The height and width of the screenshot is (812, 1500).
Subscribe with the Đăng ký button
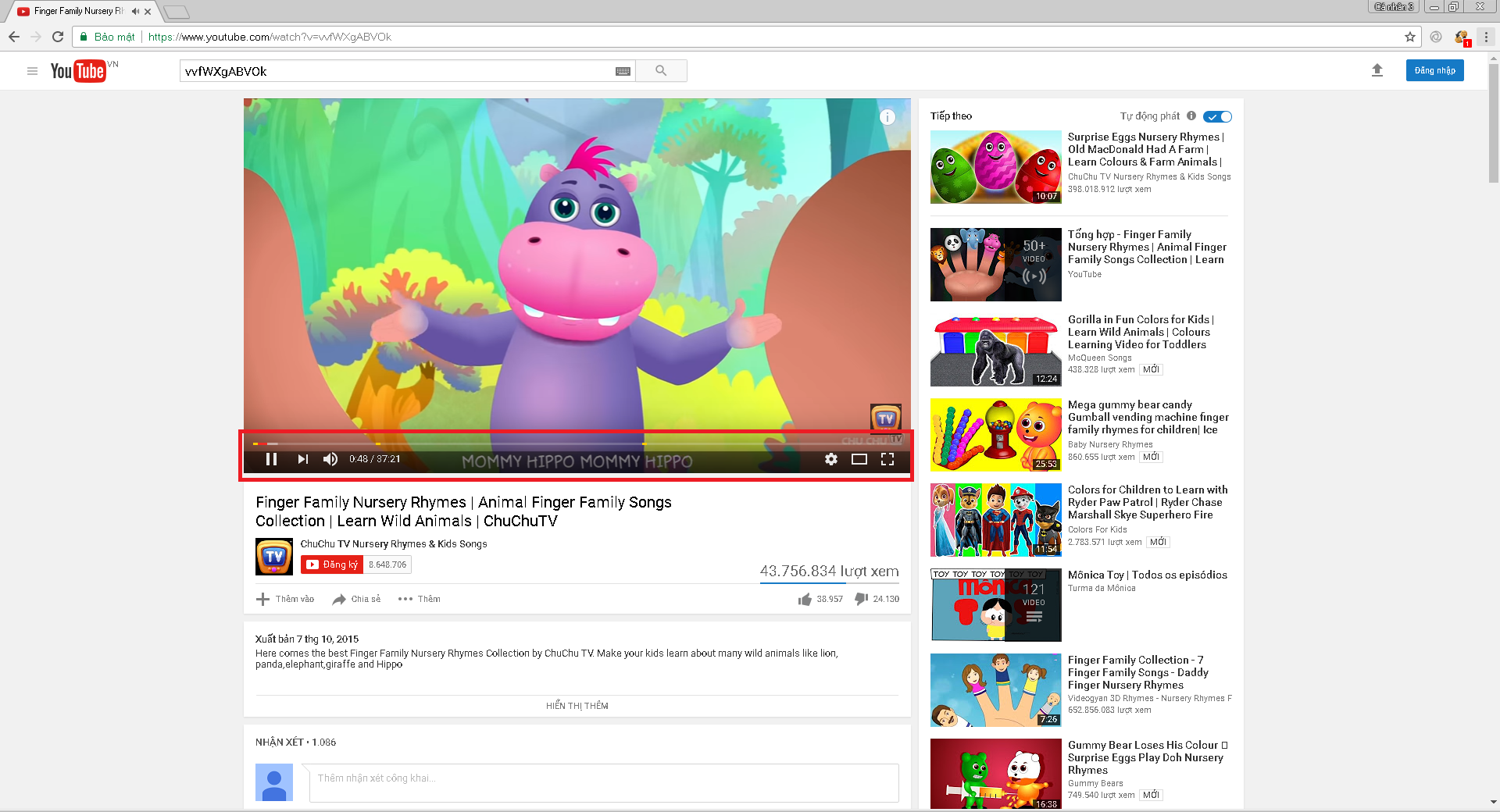332,564
